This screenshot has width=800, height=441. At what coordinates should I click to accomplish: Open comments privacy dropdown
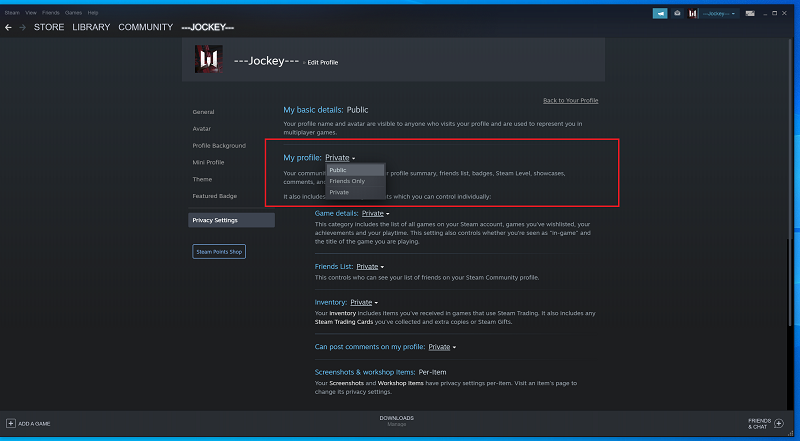click(442, 347)
